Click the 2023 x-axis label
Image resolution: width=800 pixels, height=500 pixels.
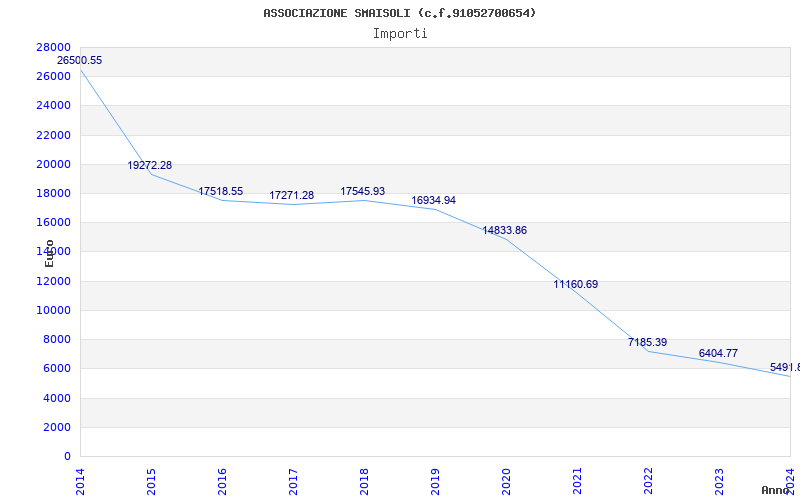[x=719, y=482]
